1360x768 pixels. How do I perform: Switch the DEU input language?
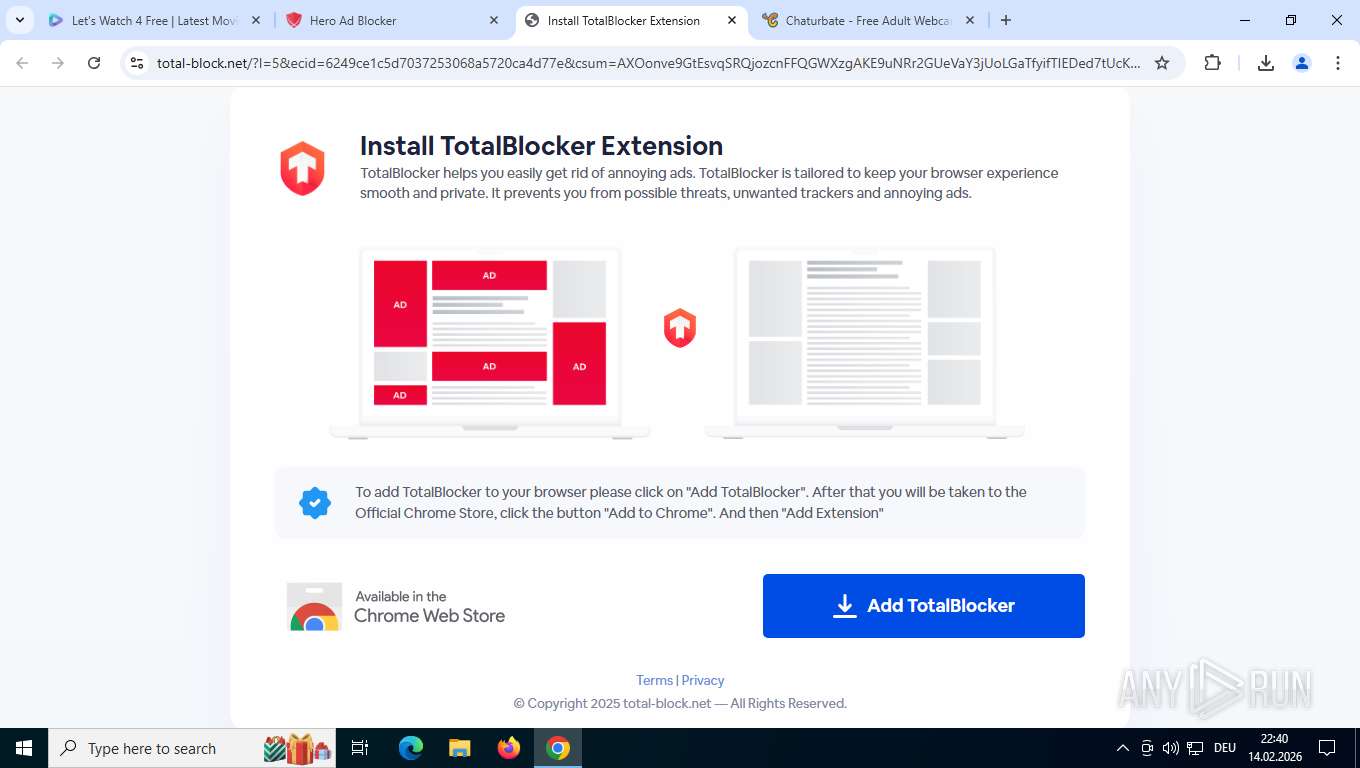coord(1225,748)
